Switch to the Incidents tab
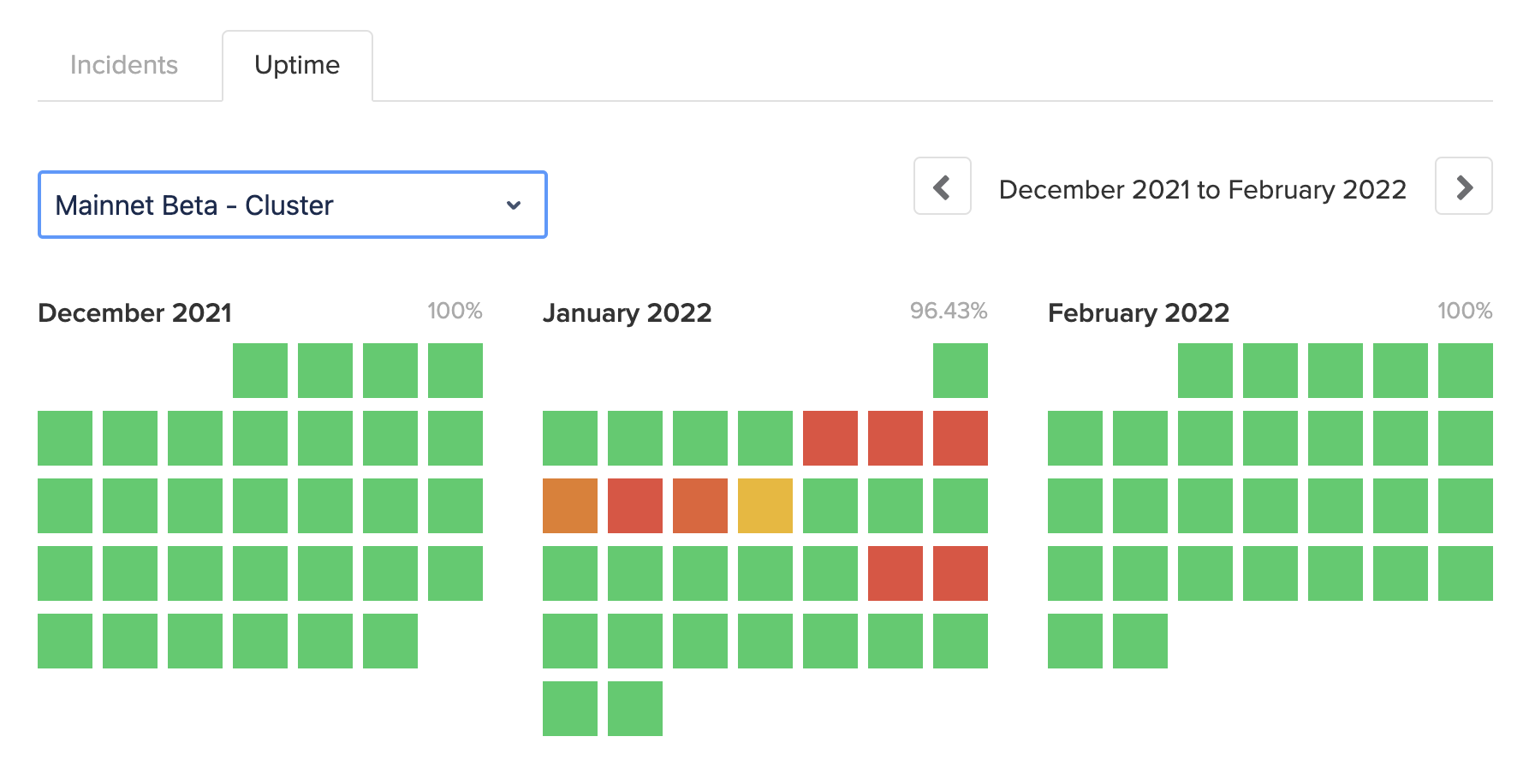Viewport: 1529px width, 784px height. pos(124,65)
